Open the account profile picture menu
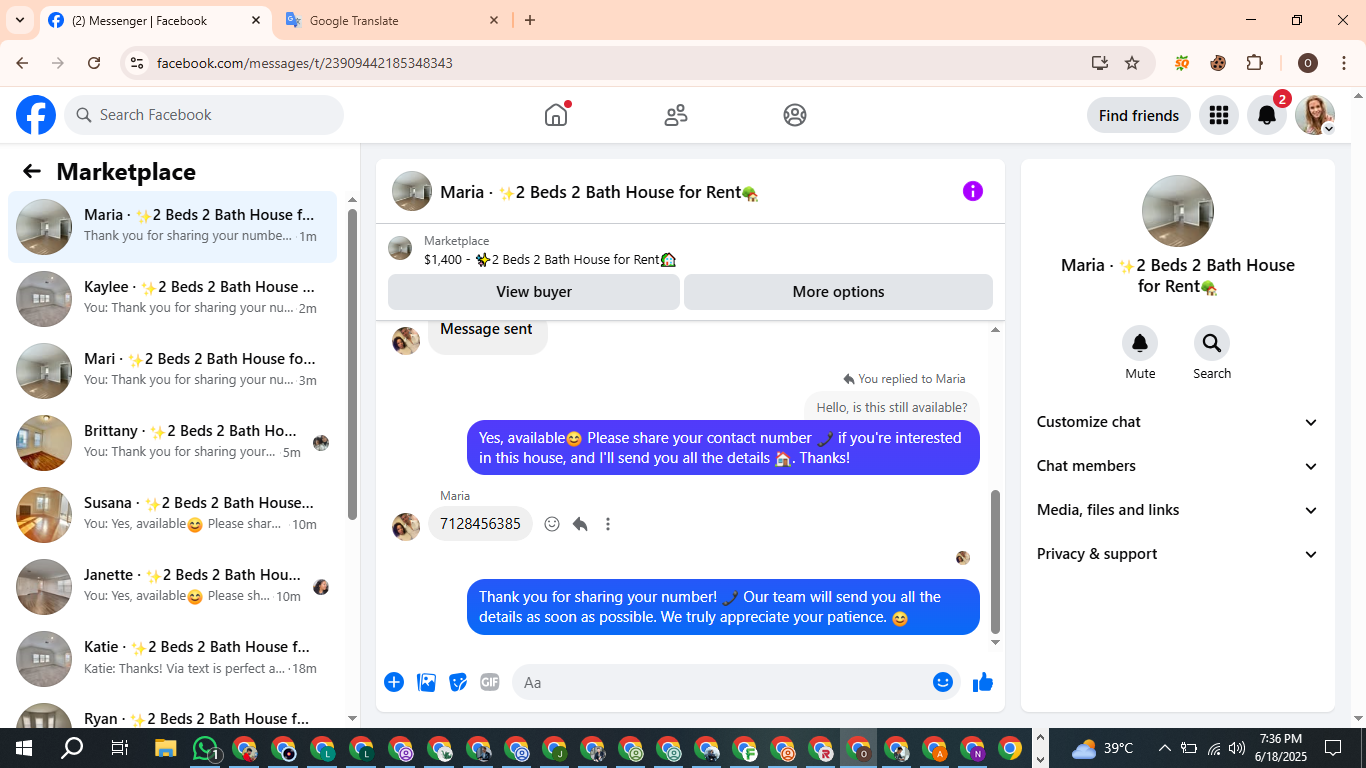This screenshot has height=768, width=1366. coord(1315,115)
